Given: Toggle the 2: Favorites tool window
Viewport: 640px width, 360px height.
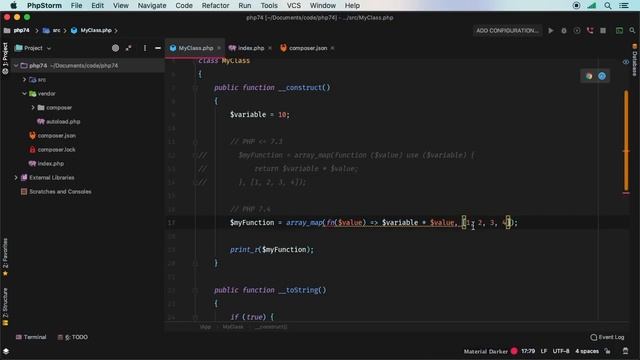Looking at the screenshot, I should (5, 256).
